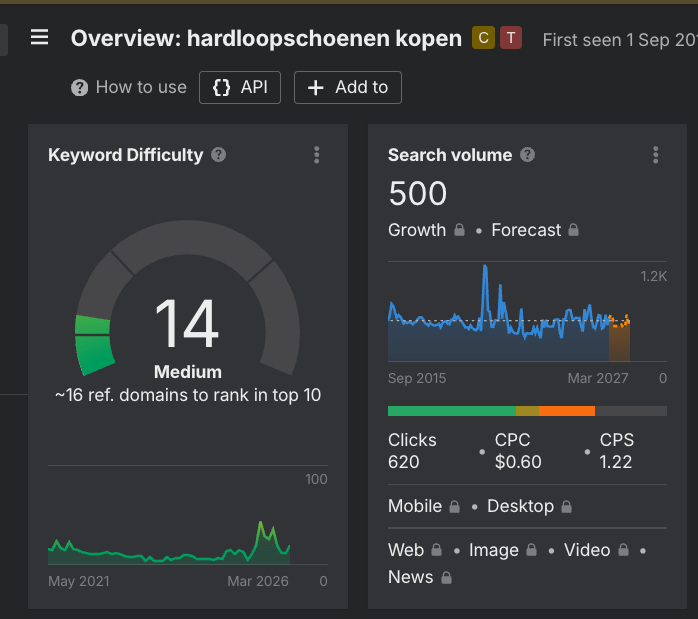Click the orange forecast portion of volume chart
The image size is (698, 619).
pos(619,338)
